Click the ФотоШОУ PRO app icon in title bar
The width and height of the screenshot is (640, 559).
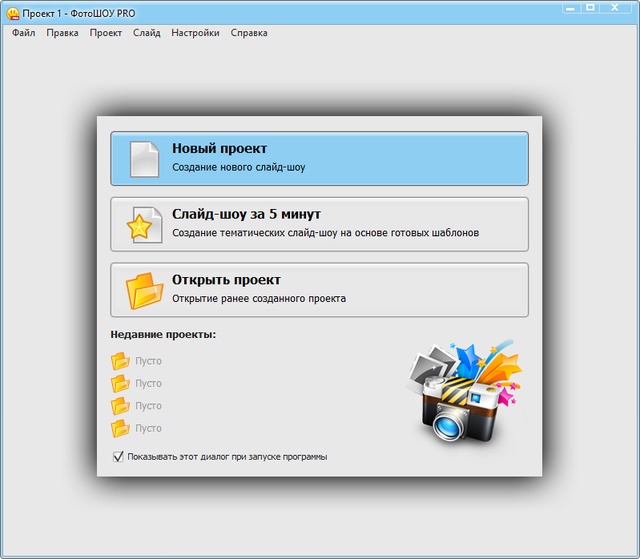13,13
